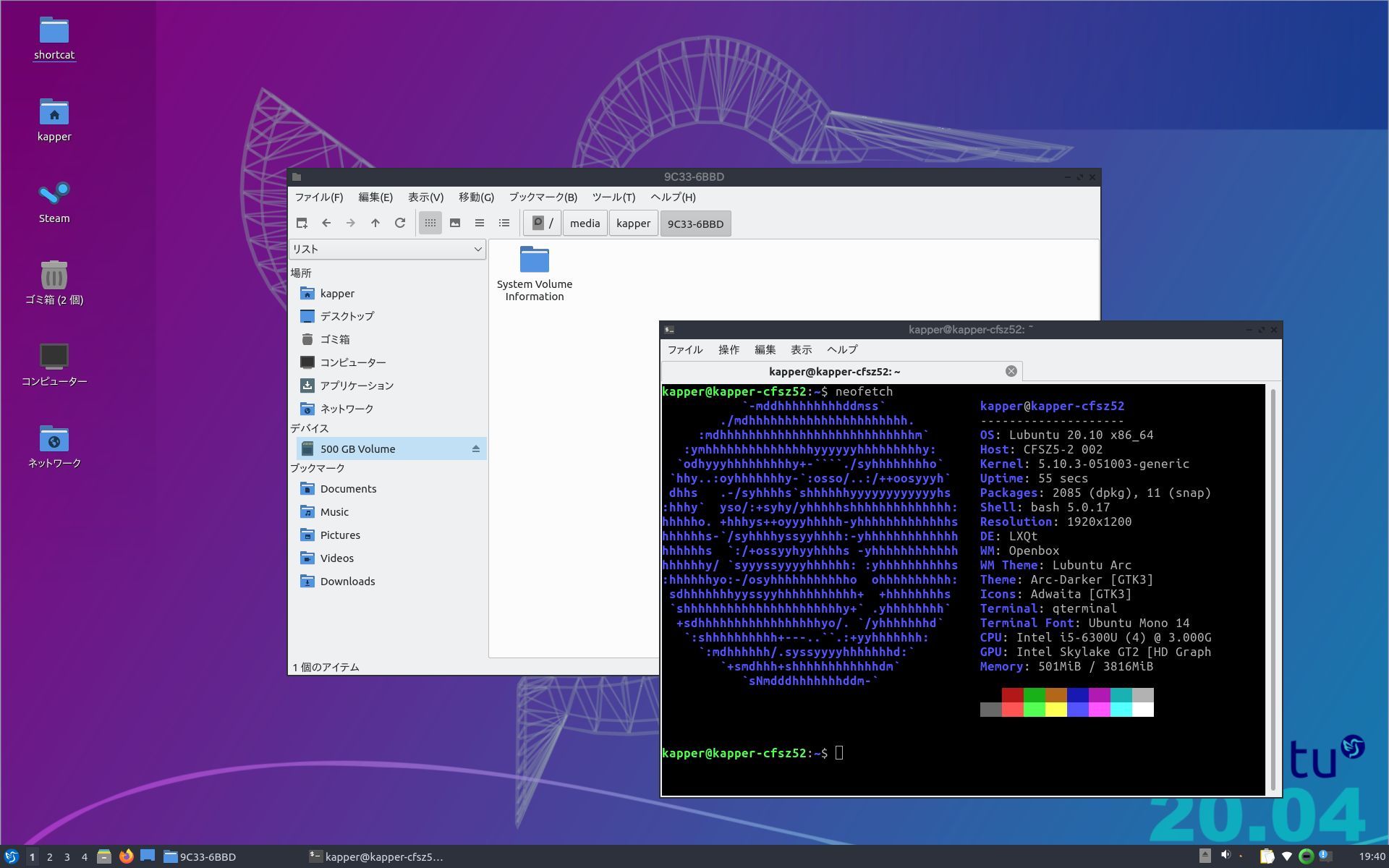Open terminal 操作 menu
Screen dimensions: 1389x868
click(x=729, y=349)
